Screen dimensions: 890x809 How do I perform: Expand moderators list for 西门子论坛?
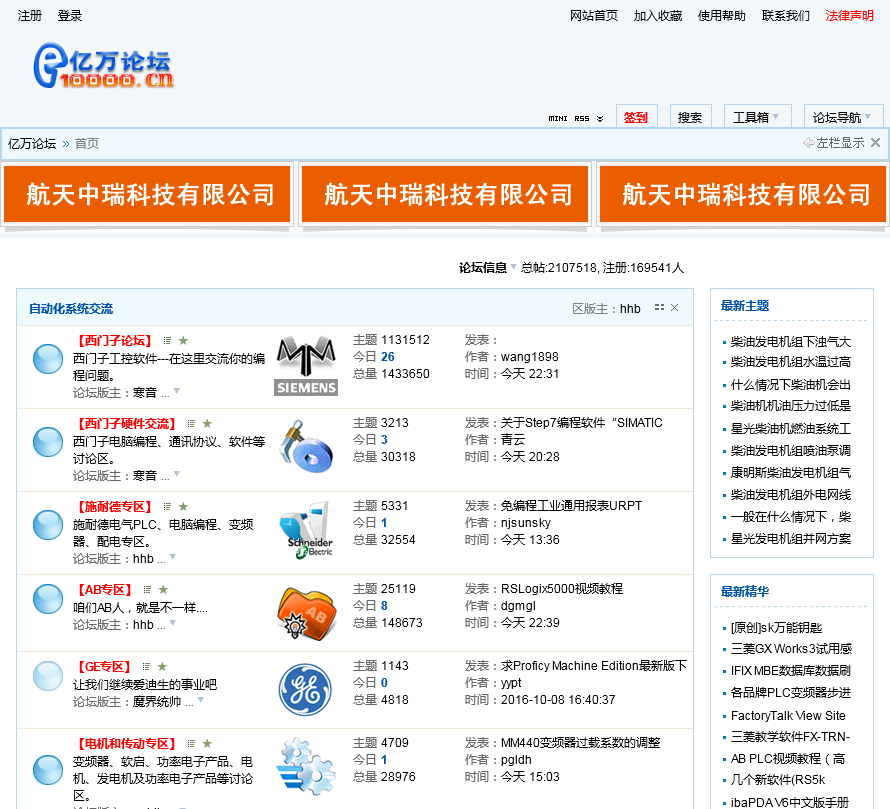(177, 391)
